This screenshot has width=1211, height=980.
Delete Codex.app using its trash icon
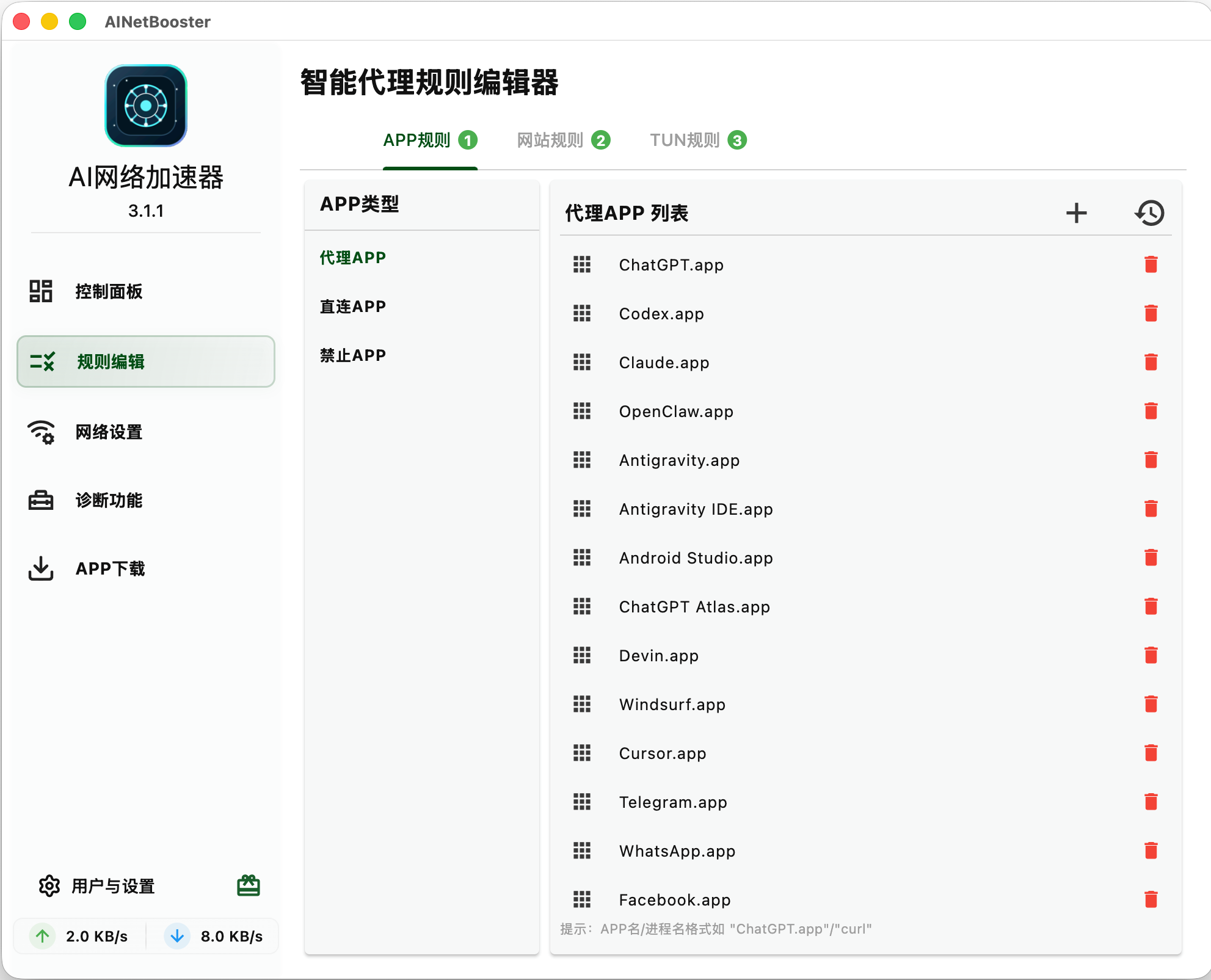[1151, 313]
